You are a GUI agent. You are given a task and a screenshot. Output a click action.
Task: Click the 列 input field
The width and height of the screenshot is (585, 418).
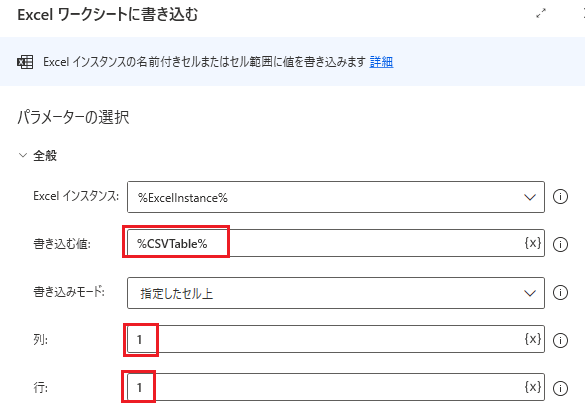click(x=335, y=339)
